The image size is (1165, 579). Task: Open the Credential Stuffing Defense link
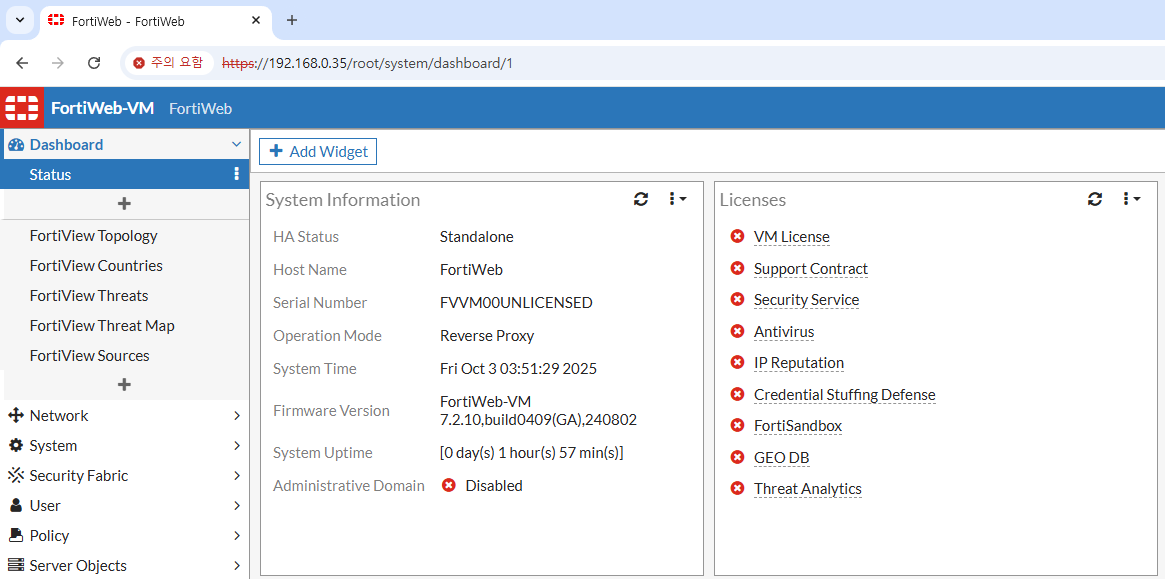(x=845, y=395)
